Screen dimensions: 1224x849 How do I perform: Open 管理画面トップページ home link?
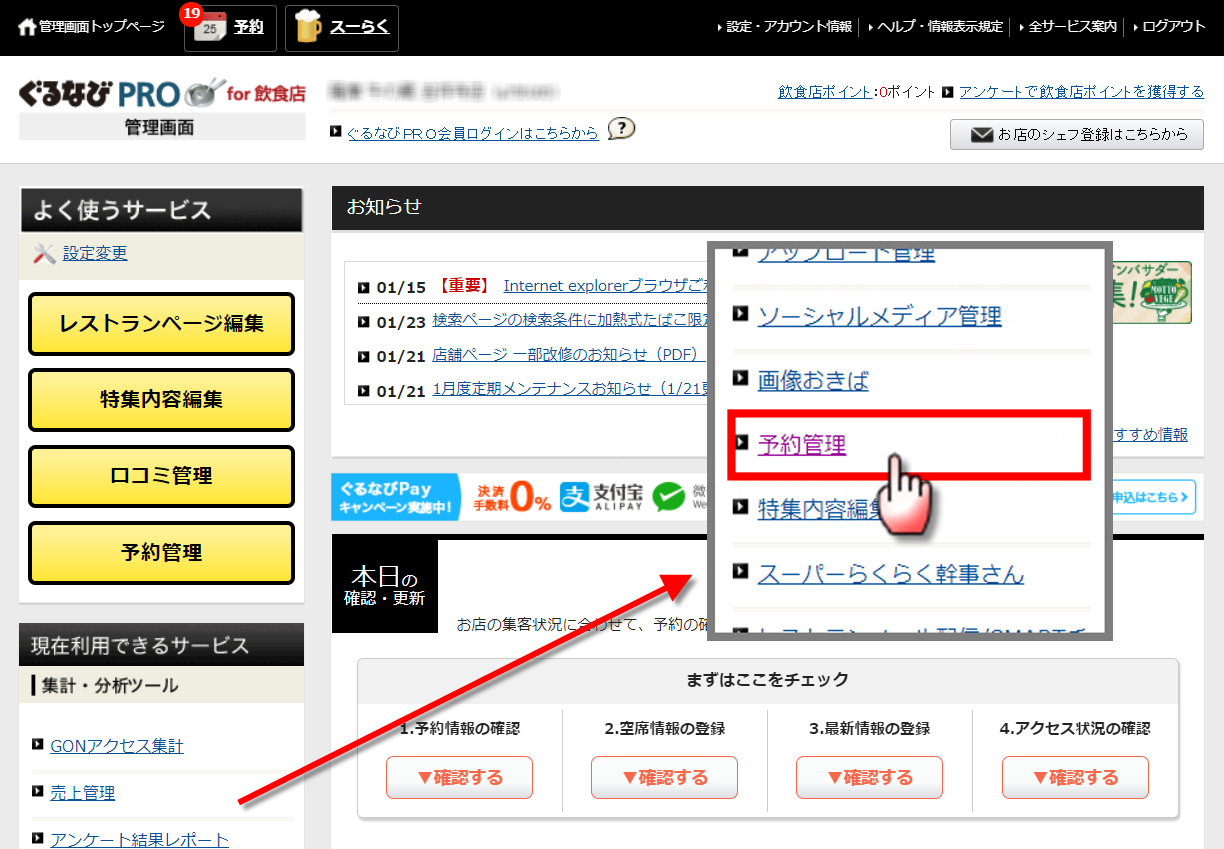[91, 27]
